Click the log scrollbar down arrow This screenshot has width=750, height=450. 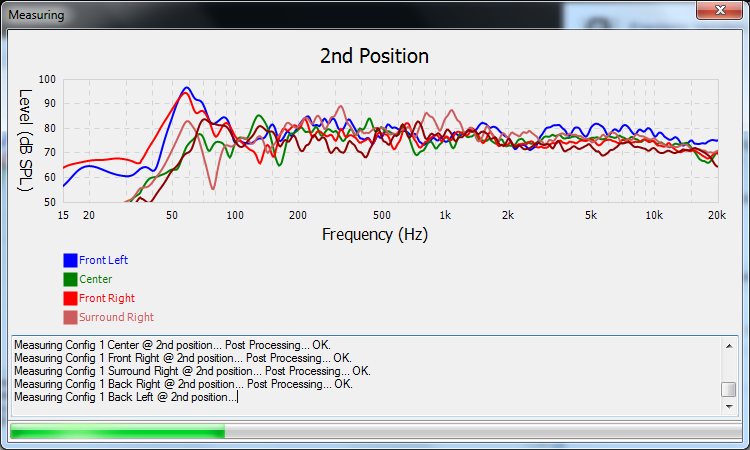(729, 407)
